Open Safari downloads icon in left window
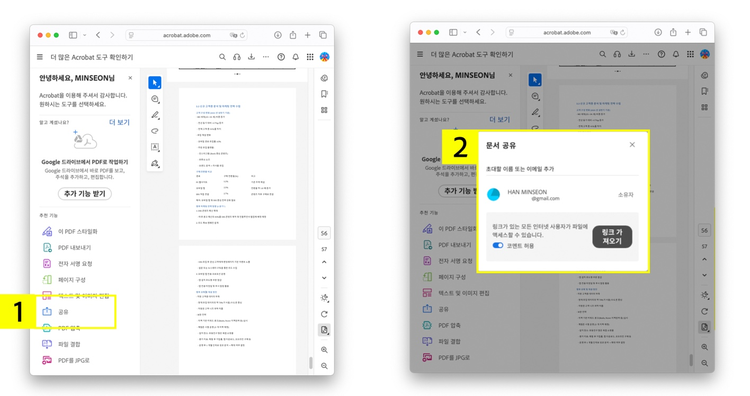 click(277, 35)
